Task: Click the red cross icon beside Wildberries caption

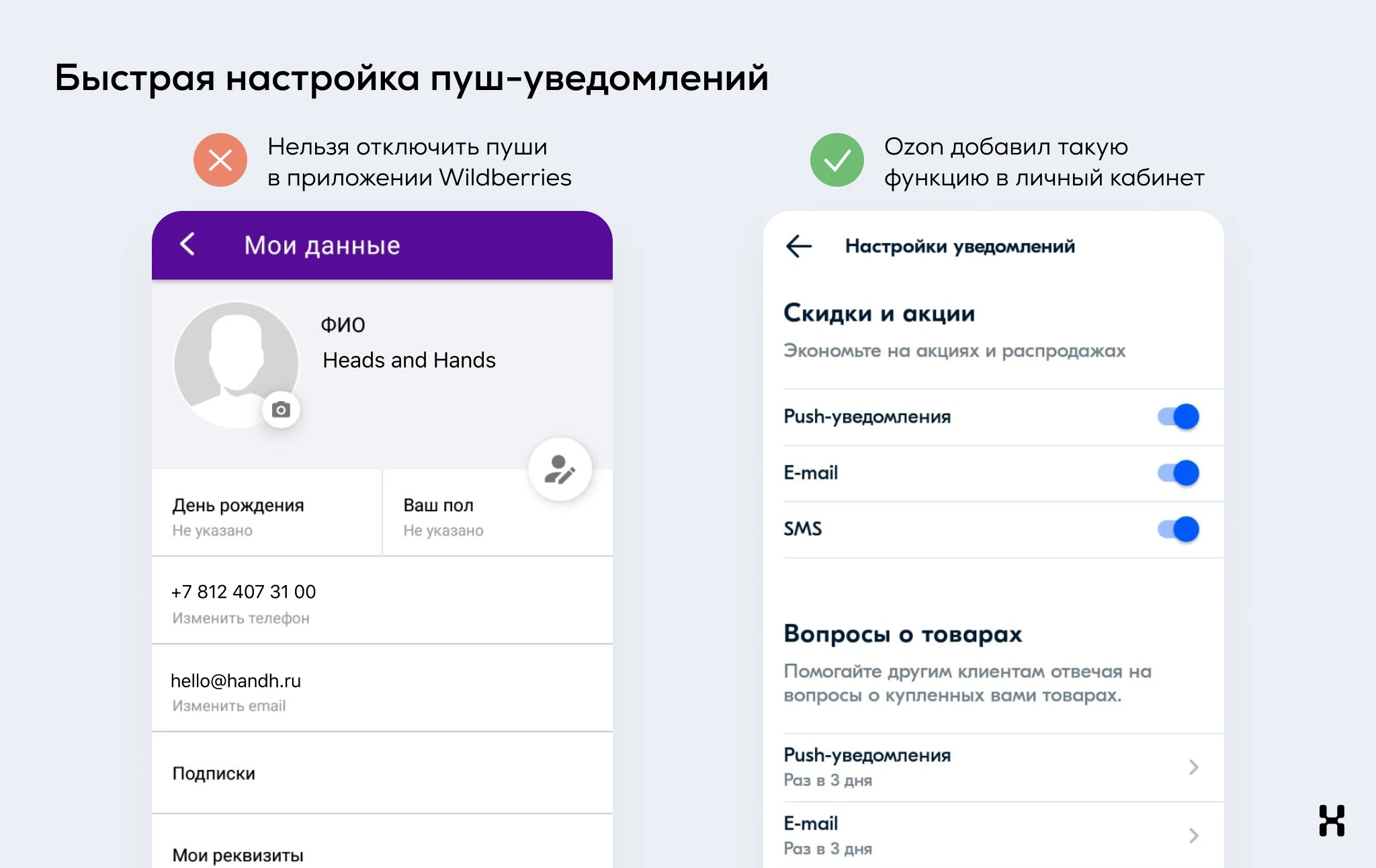Action: point(220,160)
